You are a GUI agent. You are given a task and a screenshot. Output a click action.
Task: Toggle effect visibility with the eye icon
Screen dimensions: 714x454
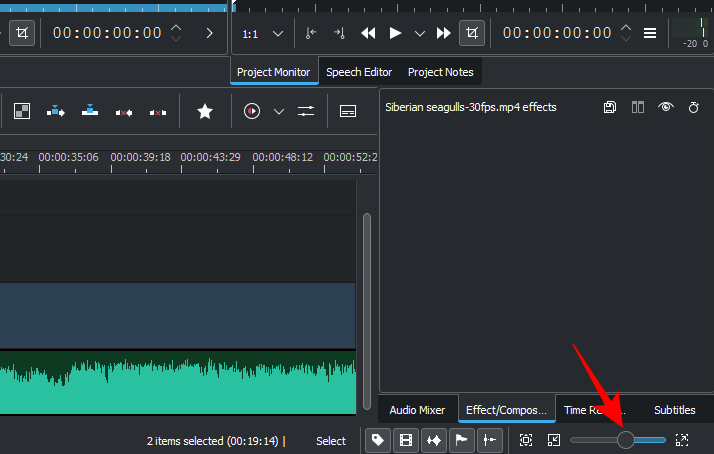tap(665, 107)
